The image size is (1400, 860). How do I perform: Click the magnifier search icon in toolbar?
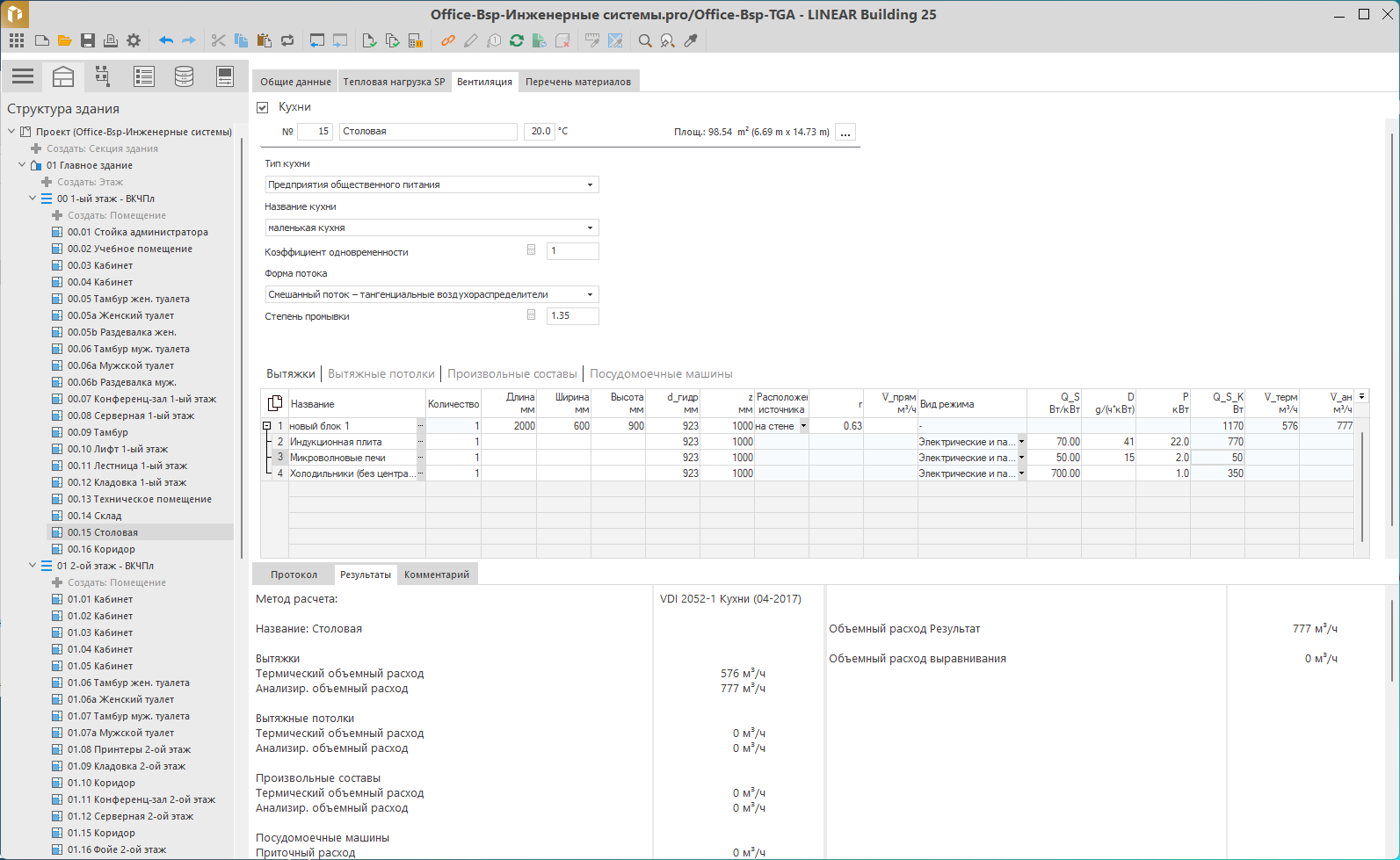pyautogui.click(x=645, y=40)
